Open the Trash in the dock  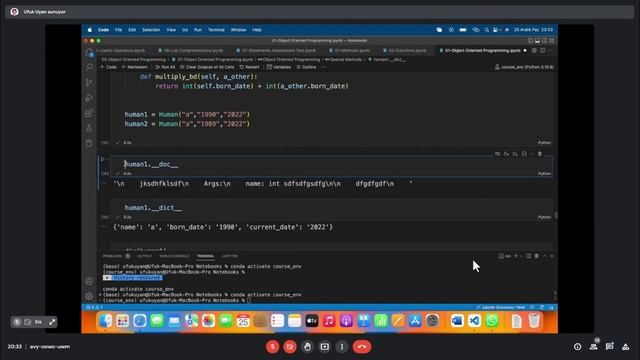[534, 321]
